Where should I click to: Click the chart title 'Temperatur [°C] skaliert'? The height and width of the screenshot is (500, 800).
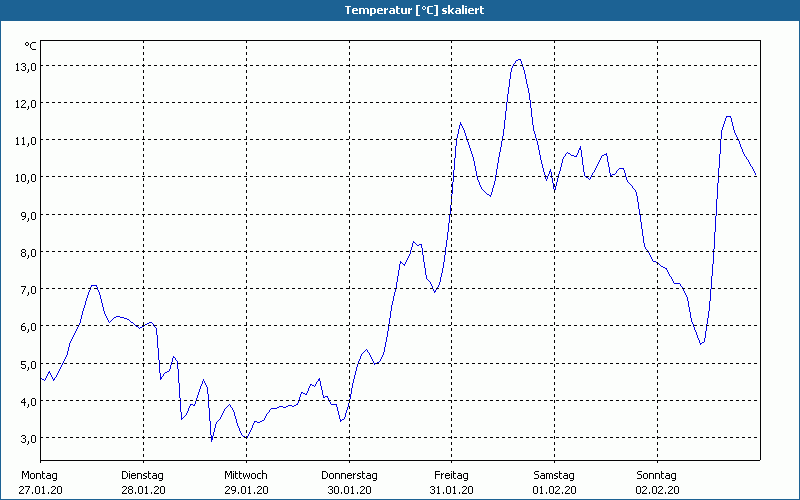[x=400, y=9]
